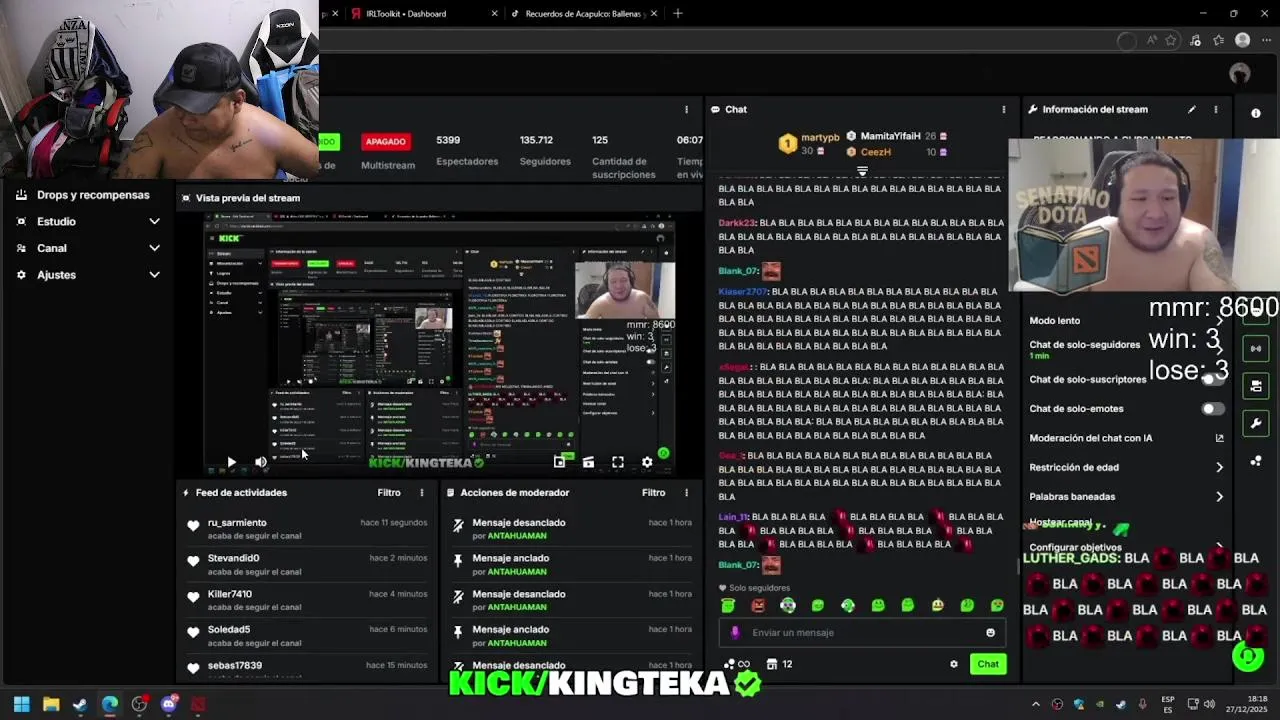Screen dimensions: 1280x720
Task: Open the Acciones de moderador options menu
Action: (686, 492)
